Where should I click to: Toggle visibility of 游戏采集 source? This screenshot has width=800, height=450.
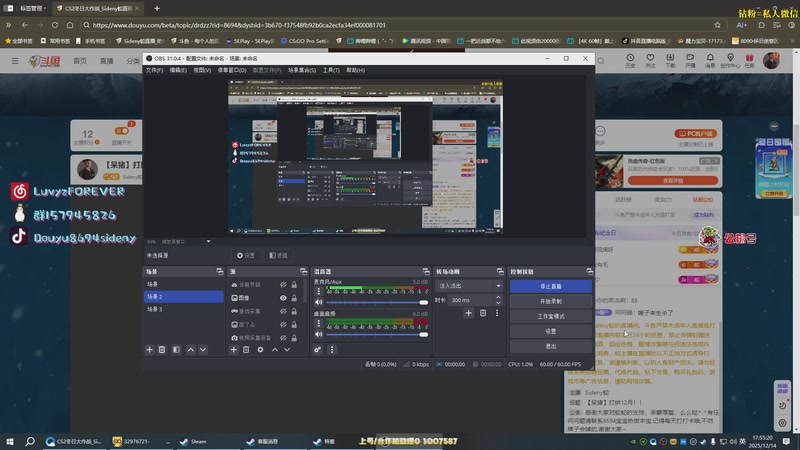[283, 311]
